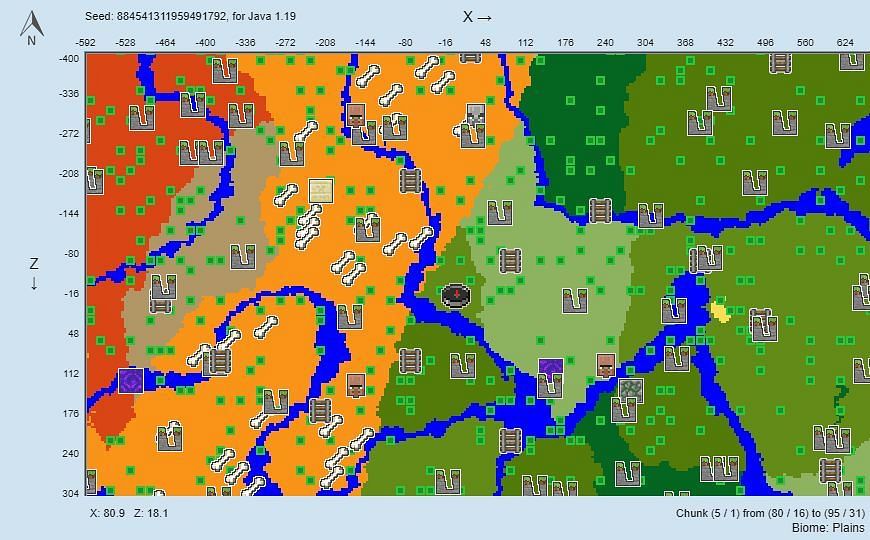The image size is (870, 540).
Task: Click the mineshaft icon below the 432 X-axis label
Action: (781, 63)
